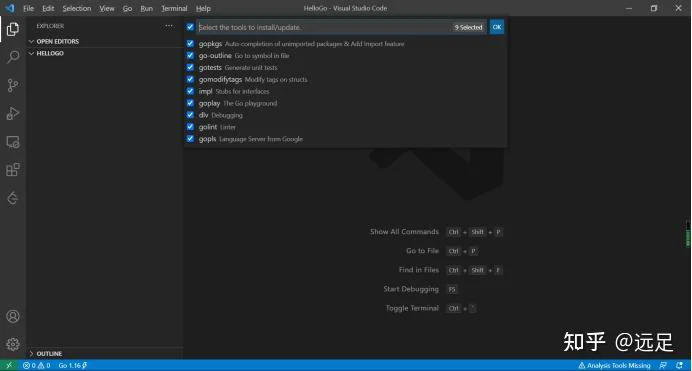
Task: Open the Explorer view in activity bar
Action: (13, 29)
